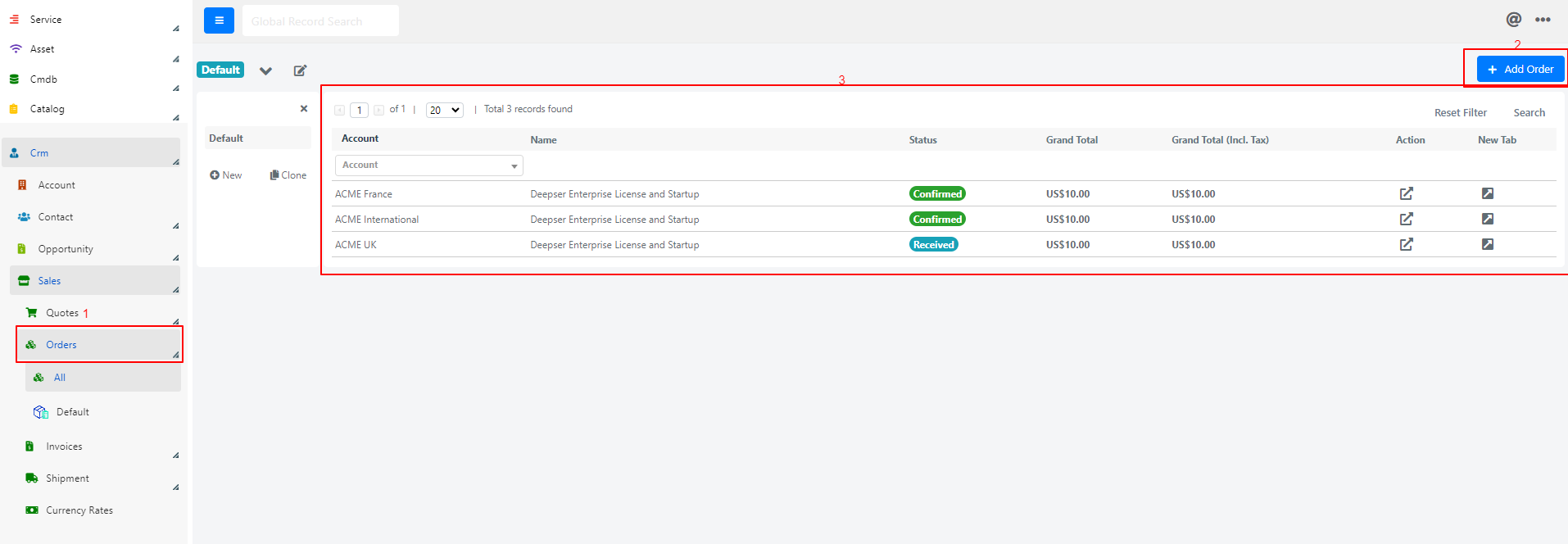Open action icon for ACME France
Screen dimensions: 1568x544
1406,194
